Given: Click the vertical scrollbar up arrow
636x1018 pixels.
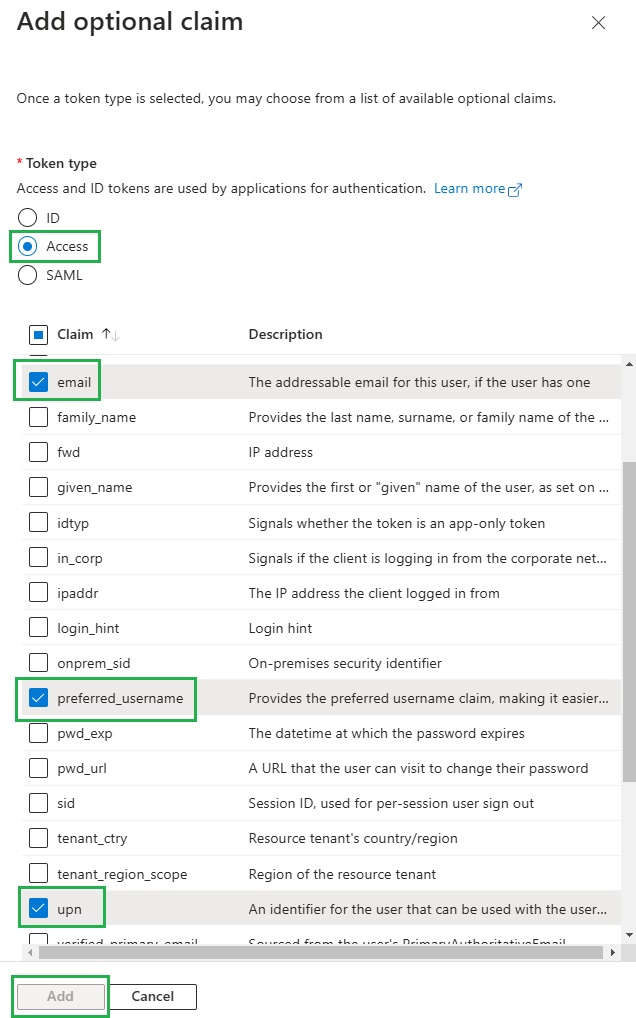Looking at the screenshot, I should (x=629, y=364).
